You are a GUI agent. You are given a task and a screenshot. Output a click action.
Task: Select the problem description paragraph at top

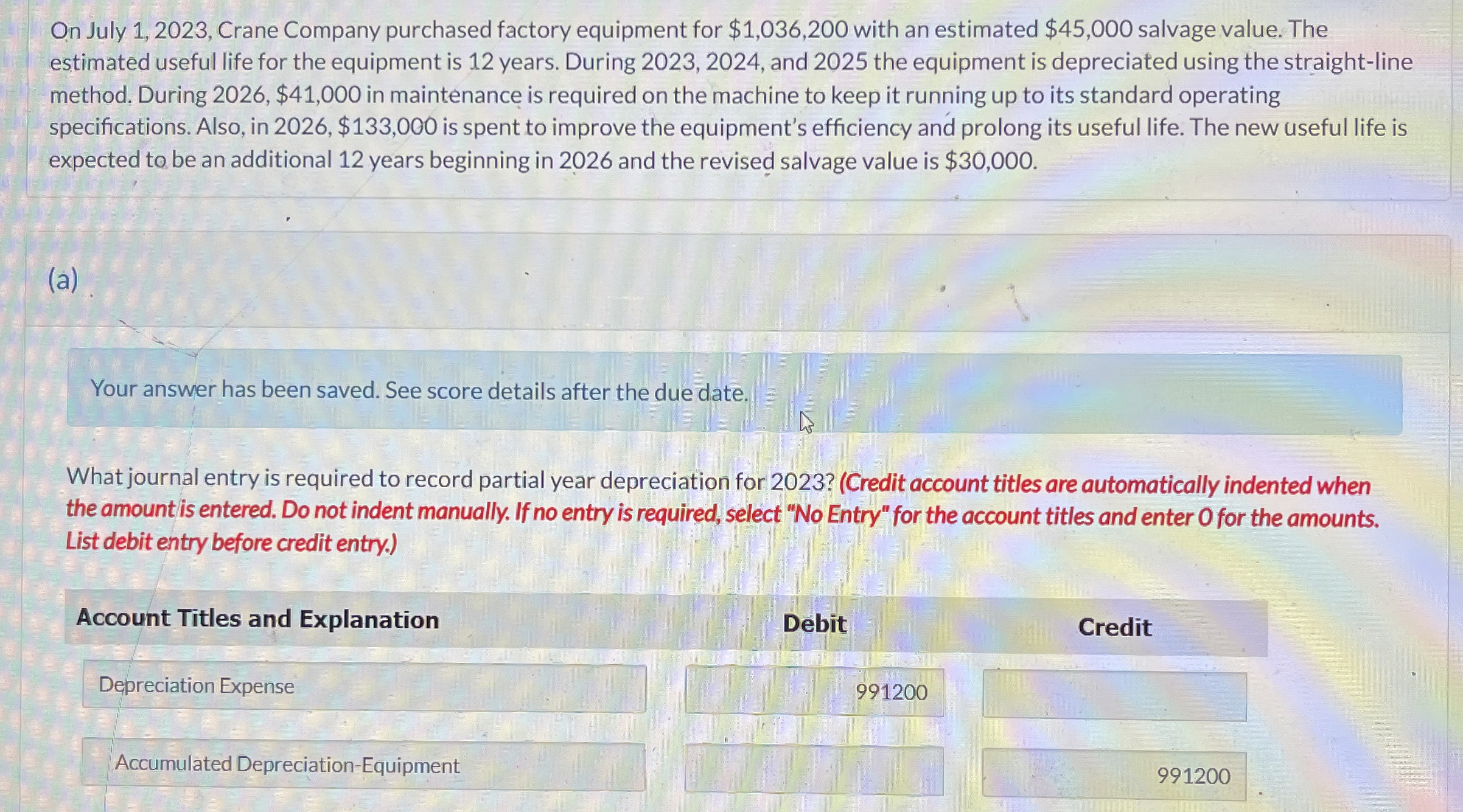click(x=730, y=94)
